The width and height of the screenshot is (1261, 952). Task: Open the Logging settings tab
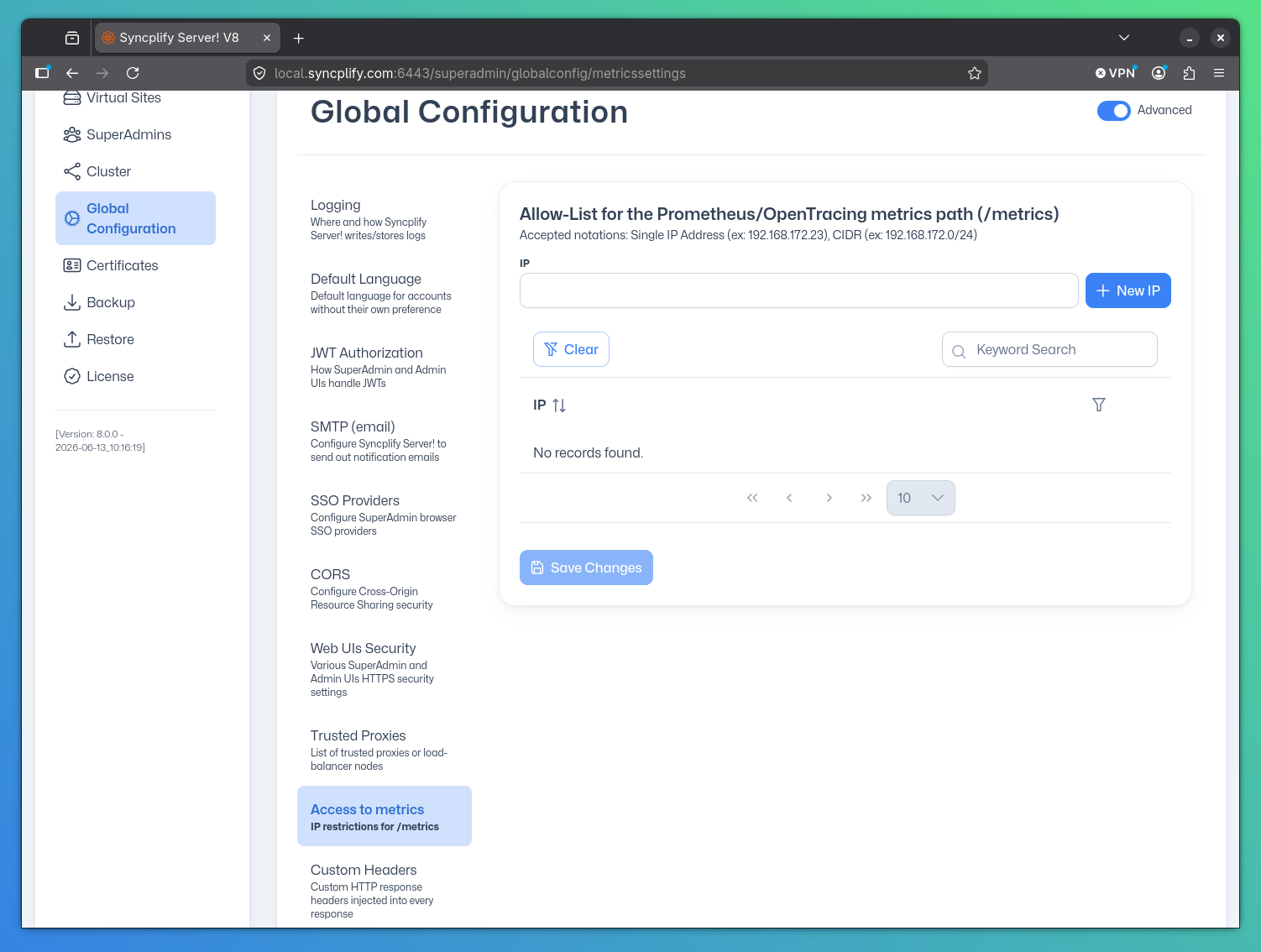[385, 218]
